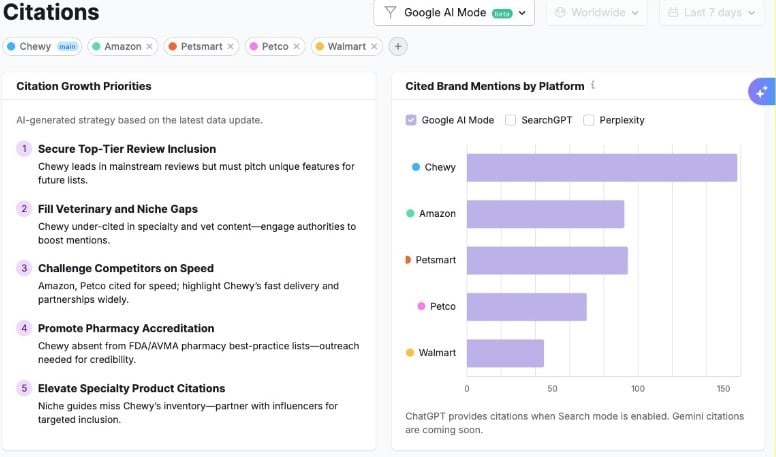Click the Chewy bar in the chart

[x=602, y=167]
